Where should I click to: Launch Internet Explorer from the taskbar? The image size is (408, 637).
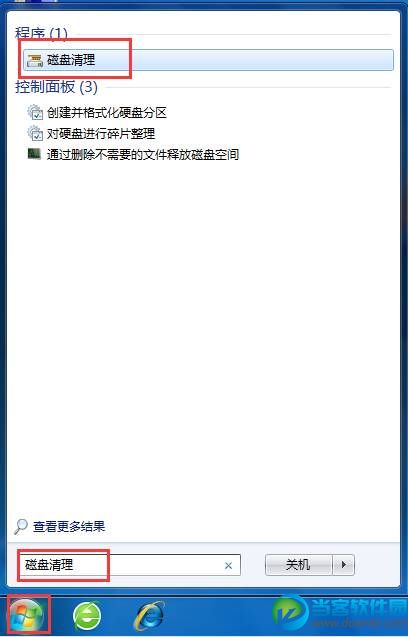pos(150,616)
